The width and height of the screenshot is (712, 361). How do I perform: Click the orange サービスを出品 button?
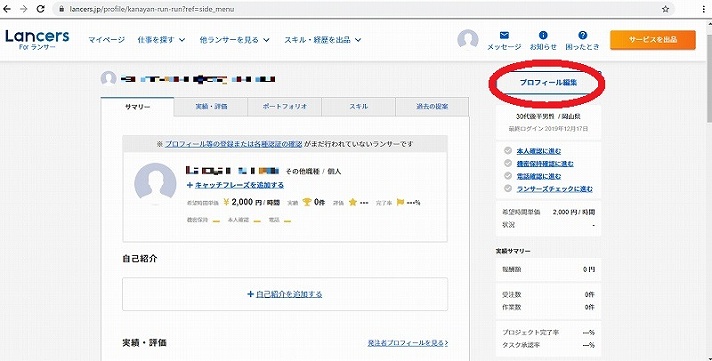click(x=653, y=40)
